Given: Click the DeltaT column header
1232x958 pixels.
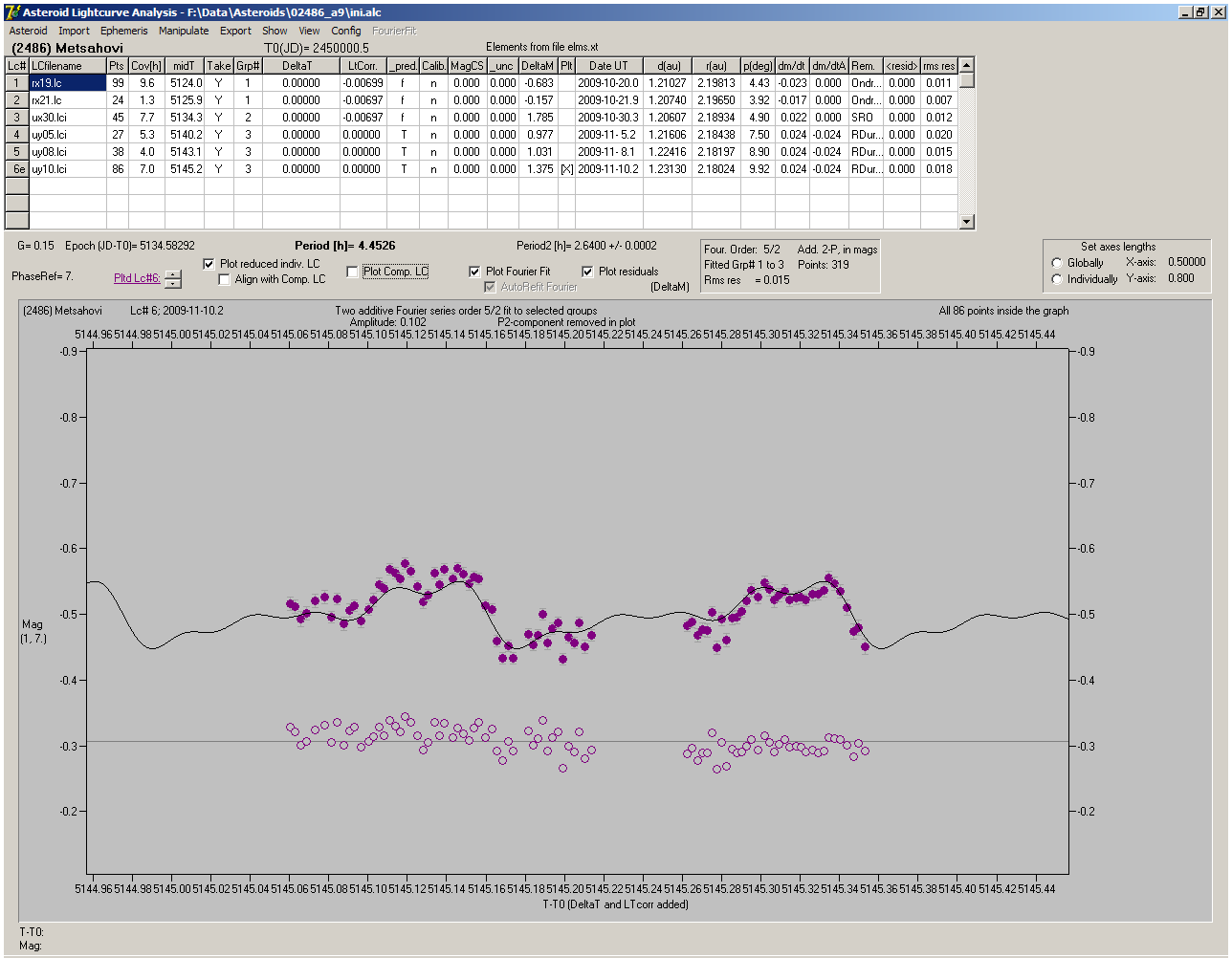Looking at the screenshot, I should (300, 66).
